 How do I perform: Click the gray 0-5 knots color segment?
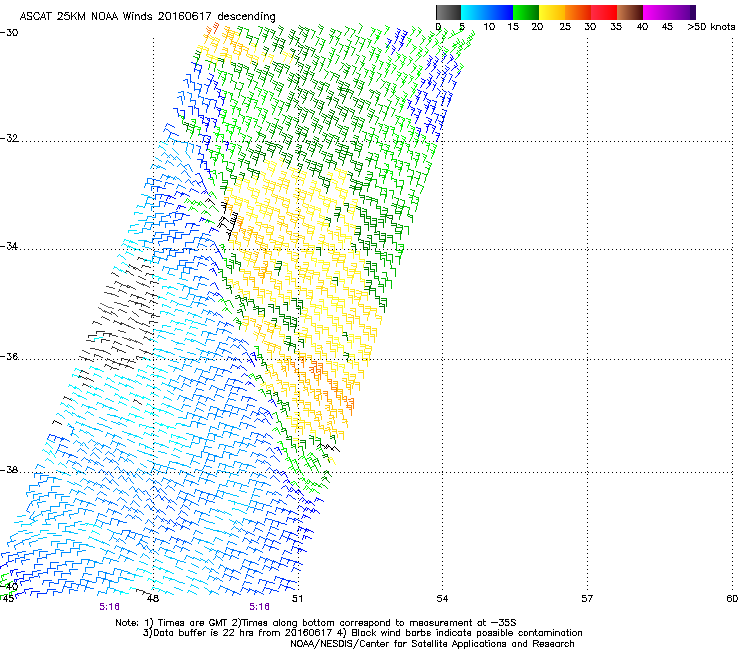[448, 12]
